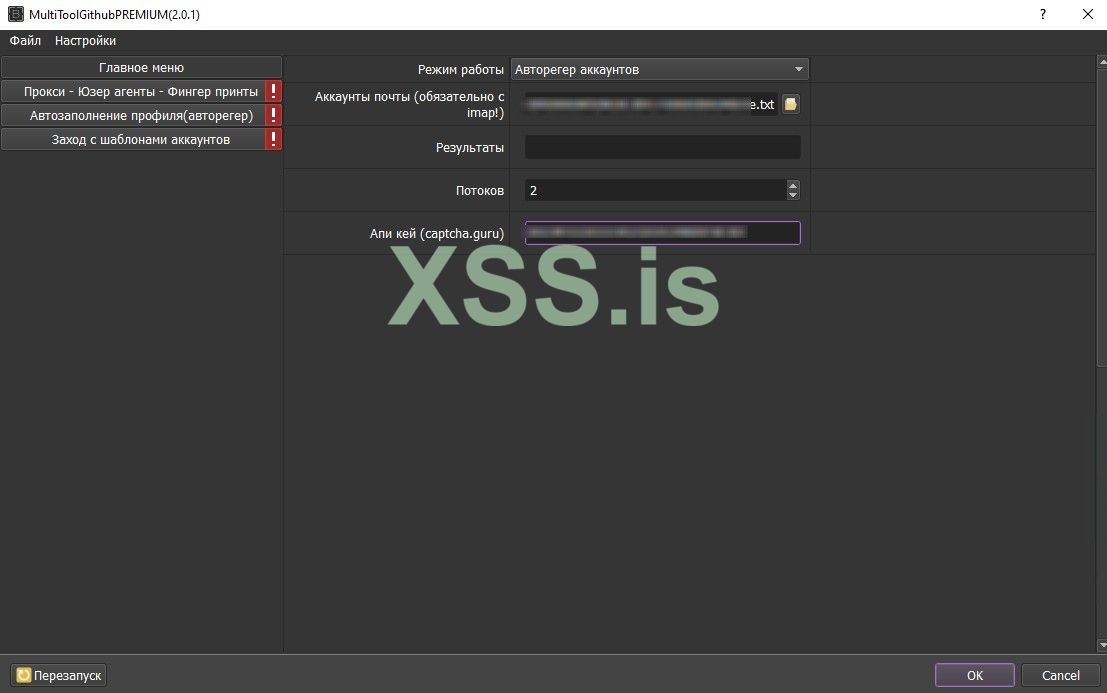Click the mail accounts file path field

[651, 104]
